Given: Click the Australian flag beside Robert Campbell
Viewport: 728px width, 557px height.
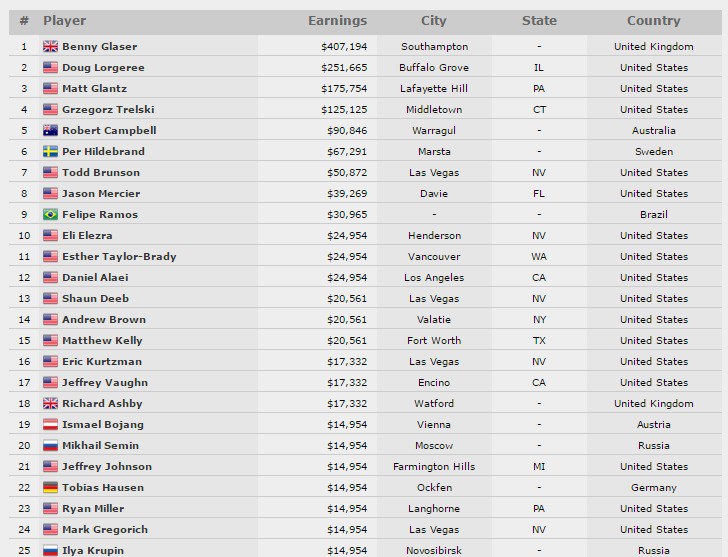Looking at the screenshot, I should [x=50, y=131].
